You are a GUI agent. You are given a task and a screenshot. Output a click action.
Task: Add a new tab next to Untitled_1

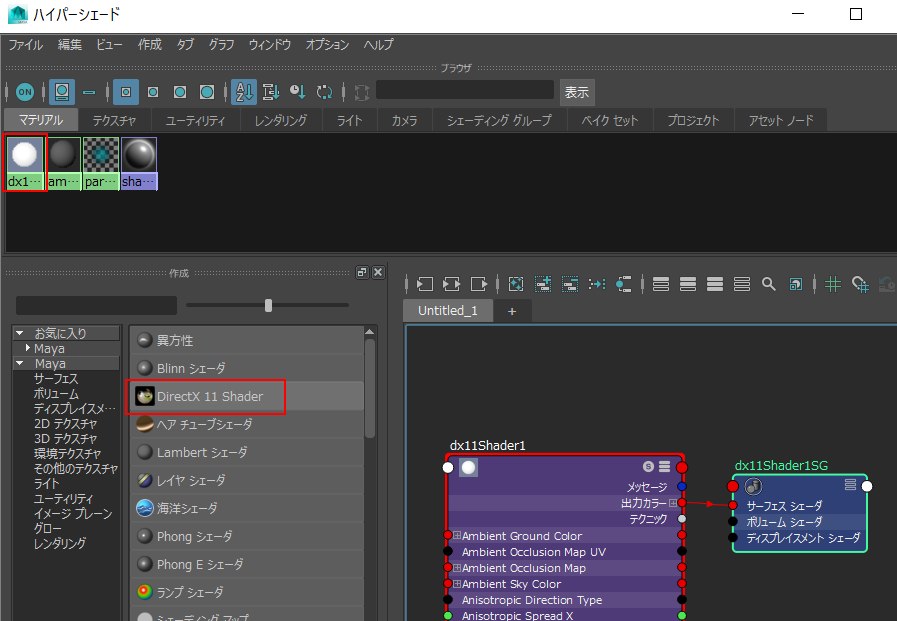tap(512, 311)
